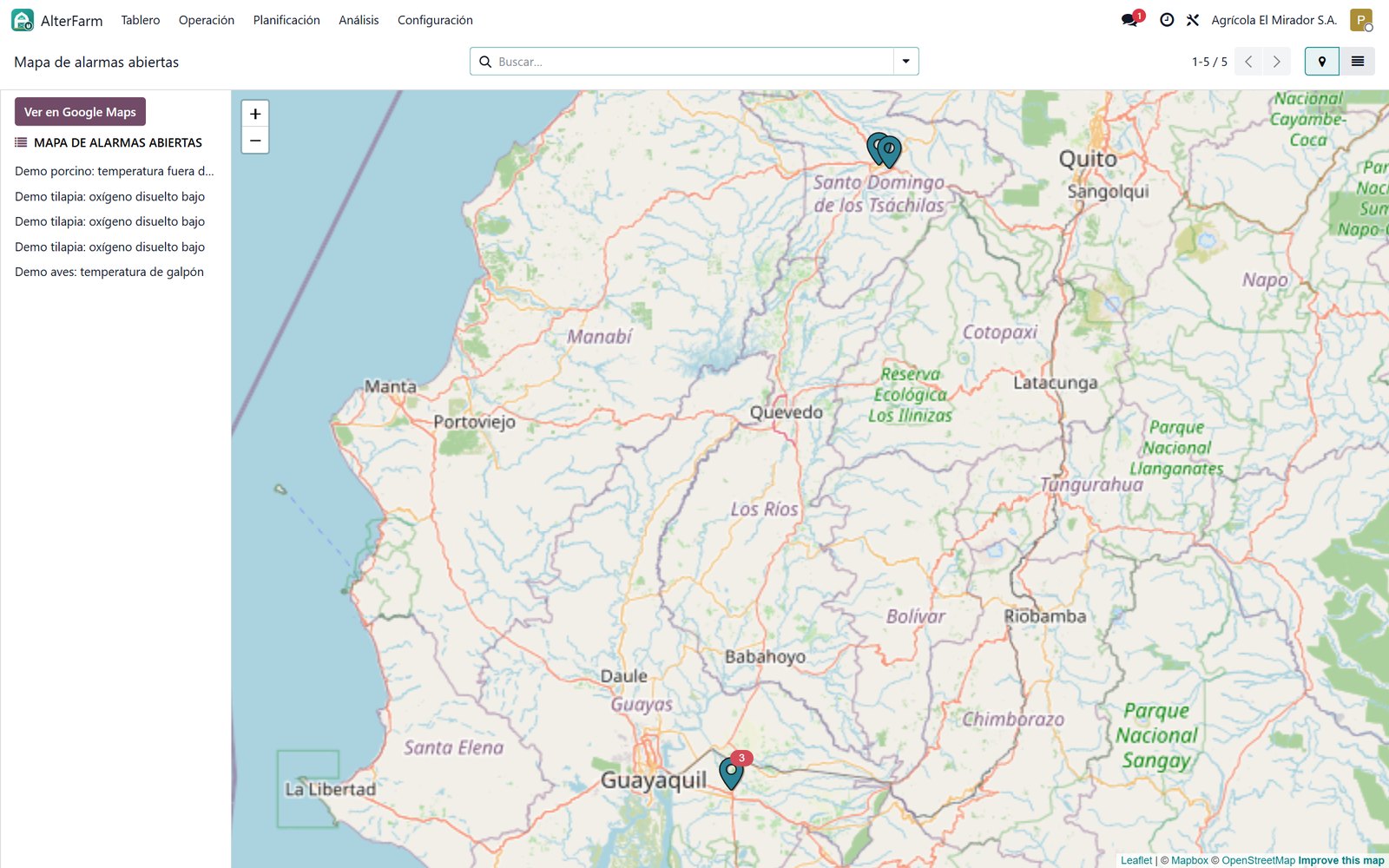Click the Improve this map link
The height and width of the screenshot is (868, 1389).
click(x=1341, y=860)
